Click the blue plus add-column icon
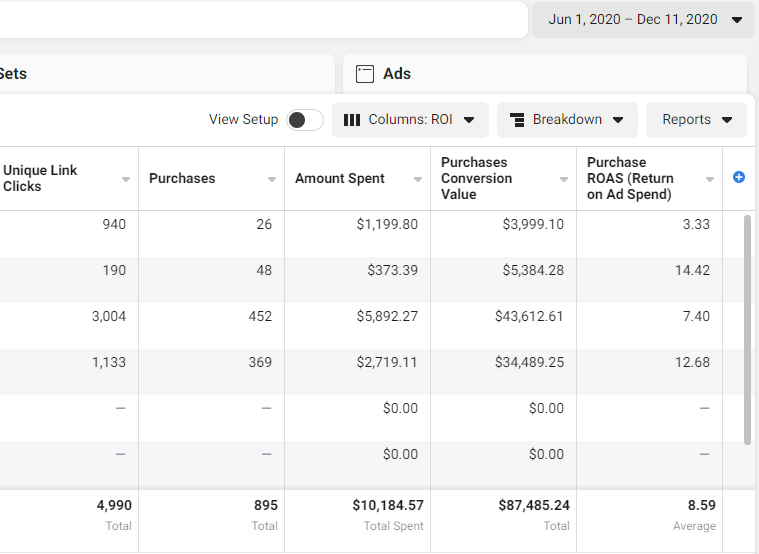This screenshot has height=554, width=759. [x=739, y=177]
